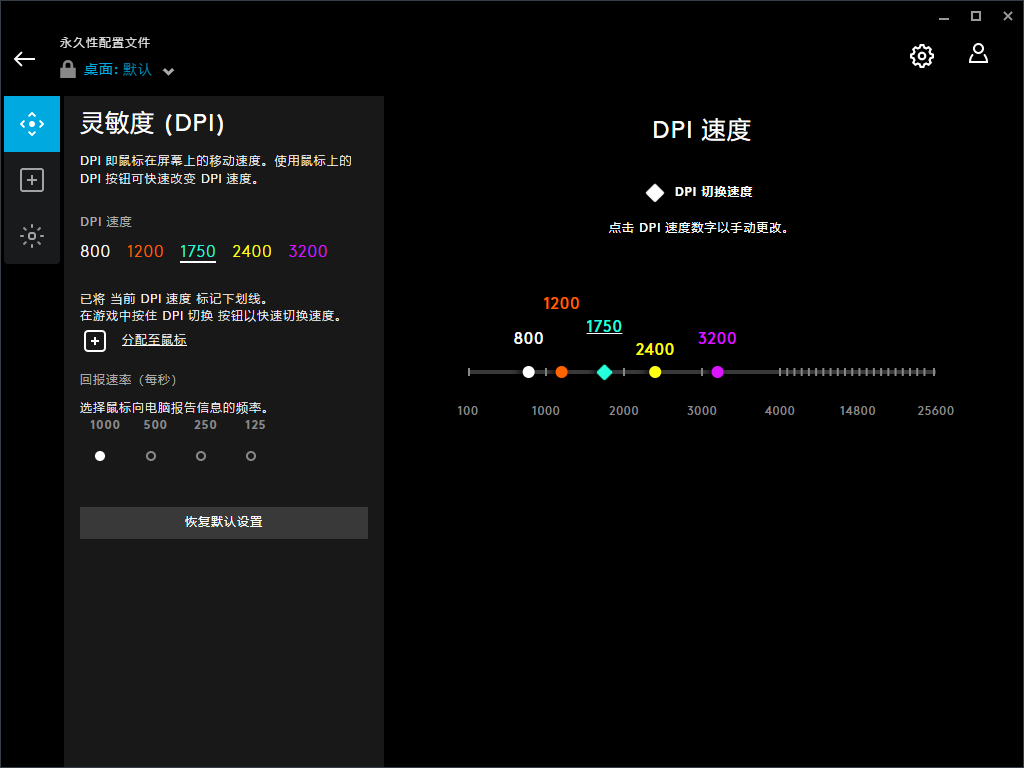Click the back arrow icon

(24, 59)
